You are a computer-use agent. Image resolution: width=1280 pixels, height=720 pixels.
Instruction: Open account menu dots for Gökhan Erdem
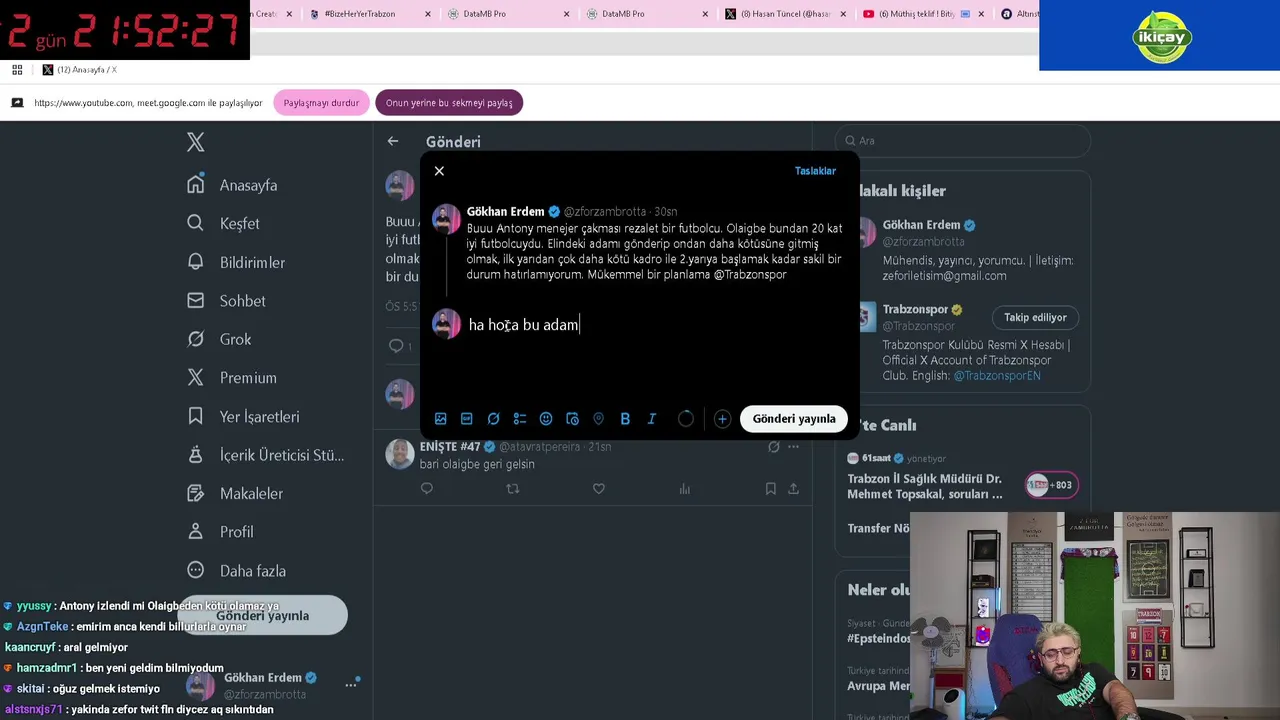click(351, 685)
